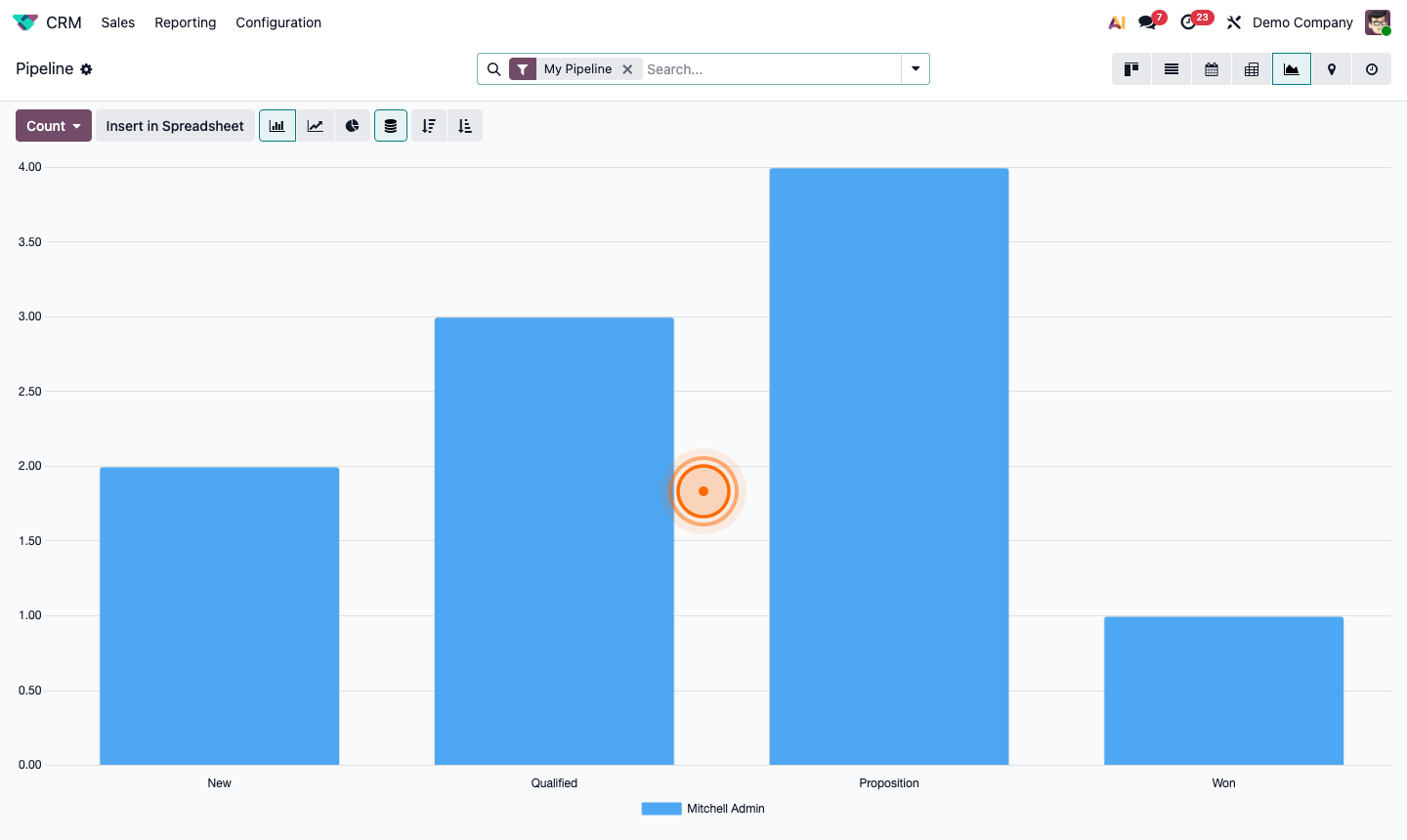The width and height of the screenshot is (1407, 840).
Task: Switch to the pivot table view
Action: point(1251,69)
